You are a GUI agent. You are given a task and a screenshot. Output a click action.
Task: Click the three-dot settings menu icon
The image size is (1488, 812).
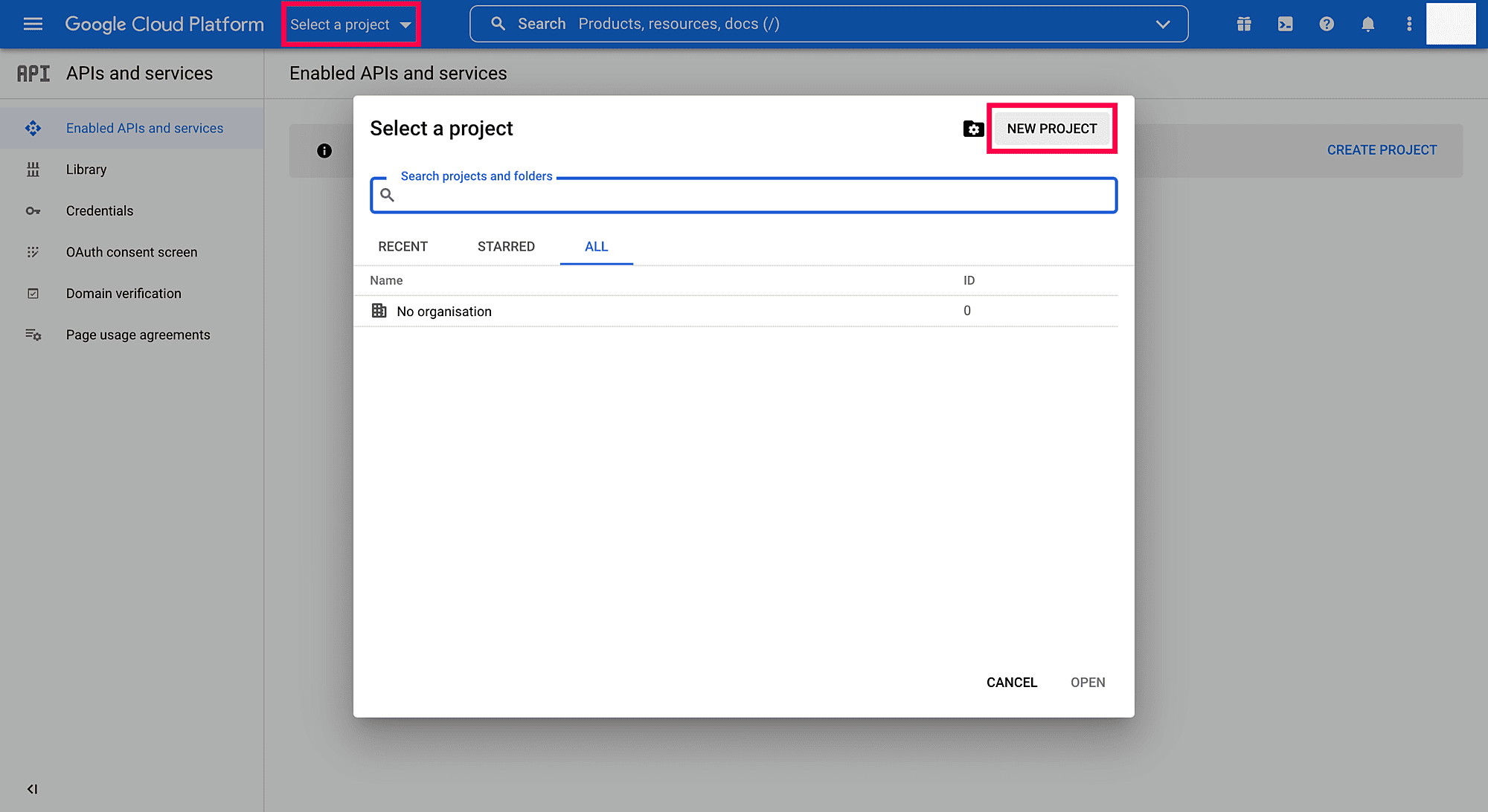[1409, 24]
